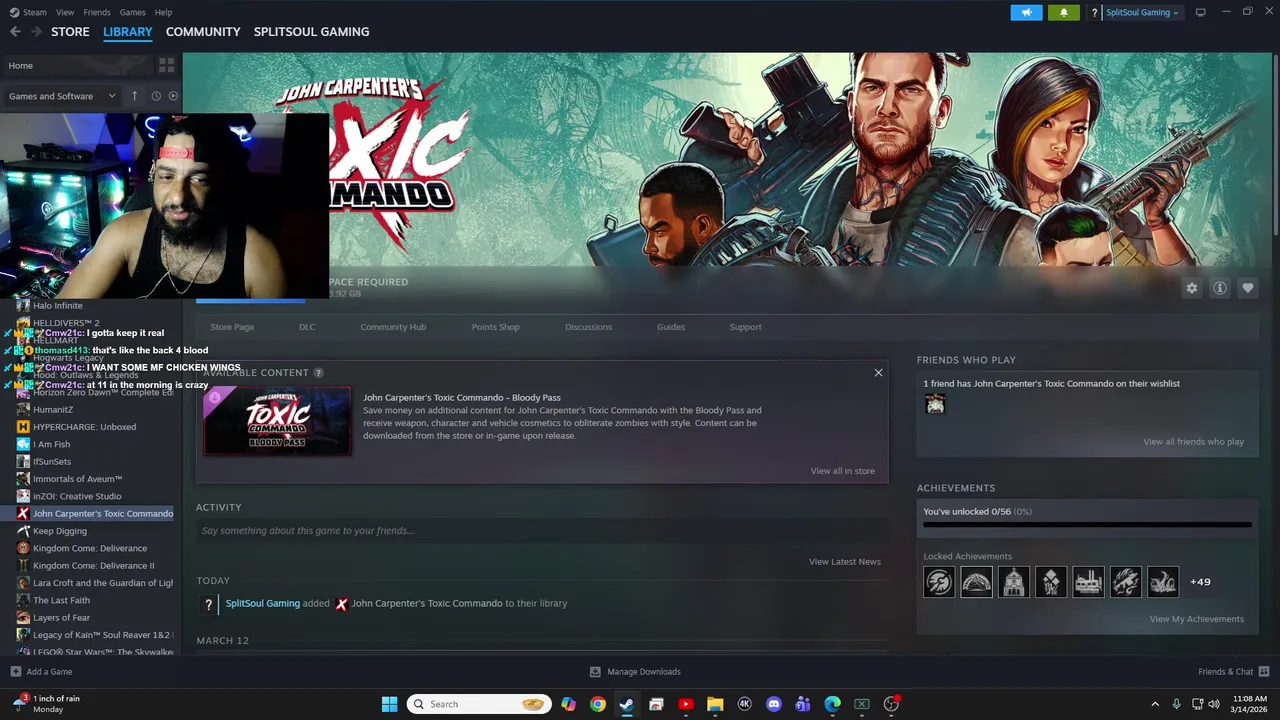Open the Discussions link
The width and height of the screenshot is (1280, 720).
(588, 327)
